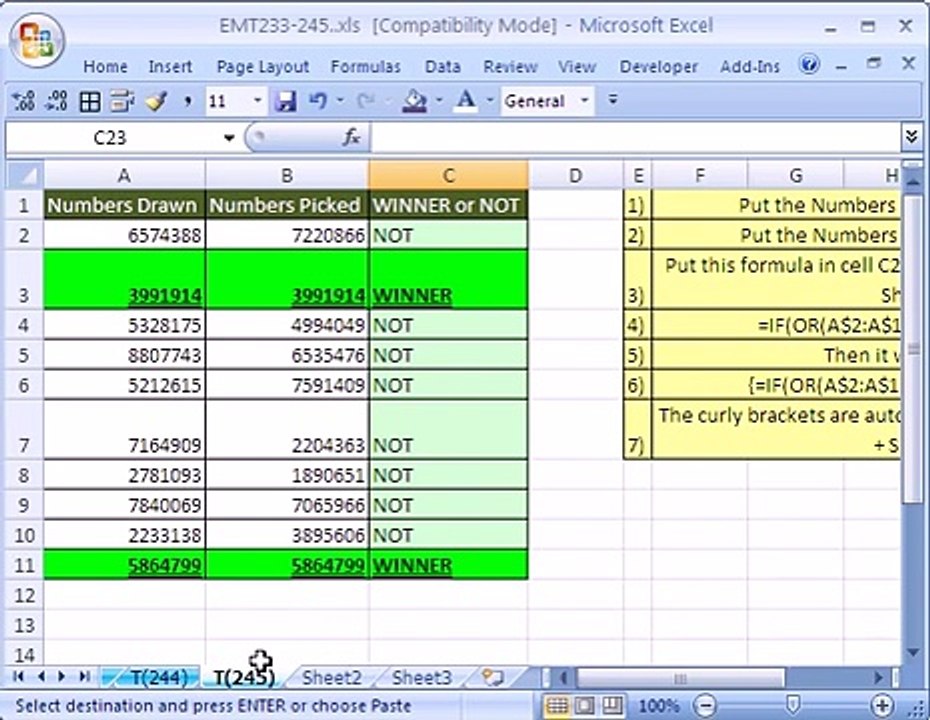Click the Decrease Decimal icon

(x=56, y=101)
